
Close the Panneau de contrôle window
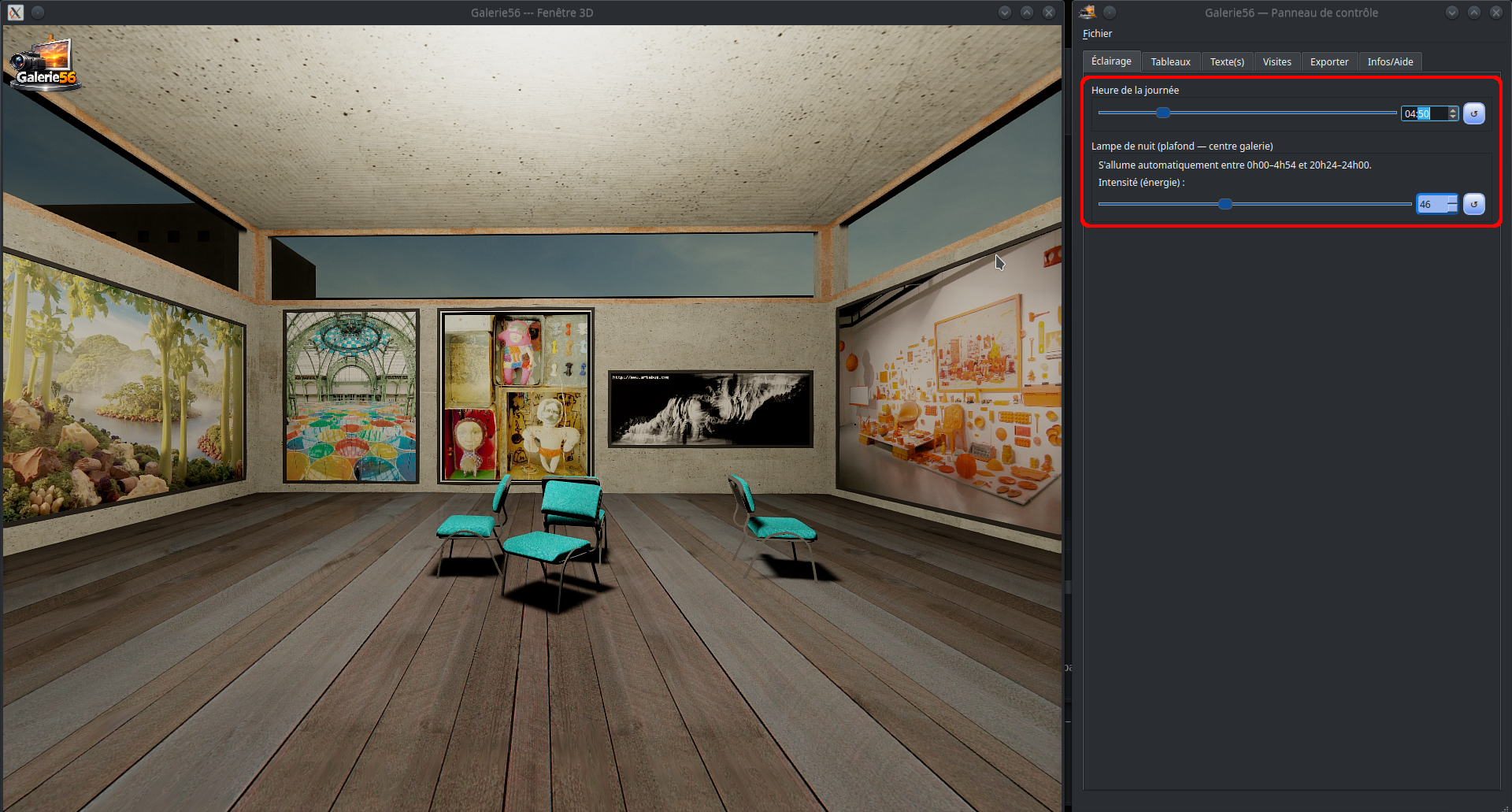(1496, 12)
